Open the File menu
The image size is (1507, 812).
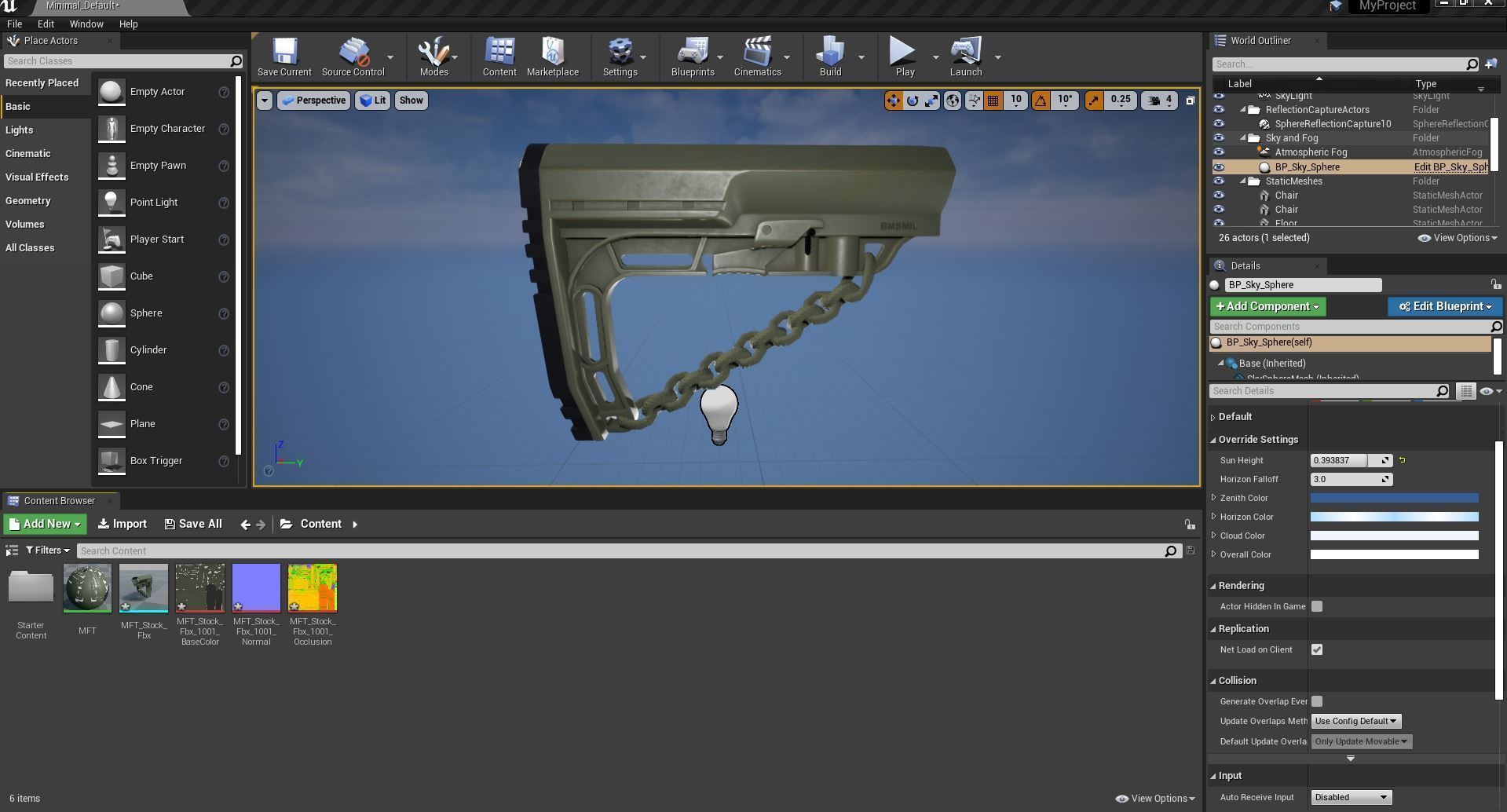(14, 24)
